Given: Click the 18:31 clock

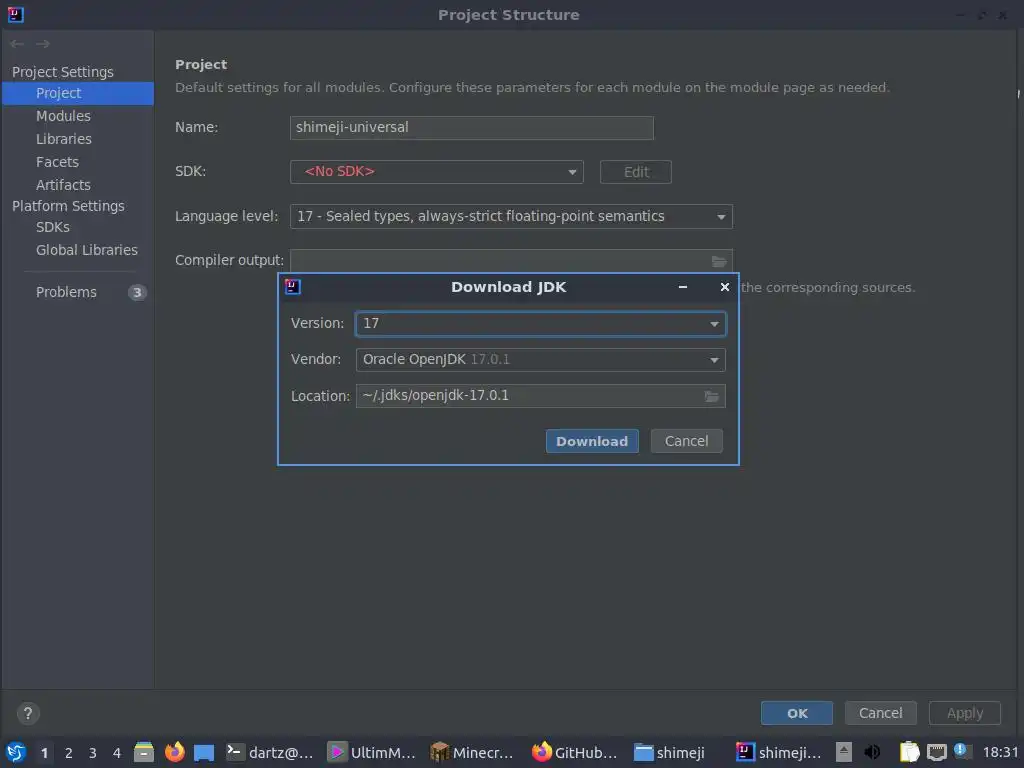Looking at the screenshot, I should point(1000,752).
